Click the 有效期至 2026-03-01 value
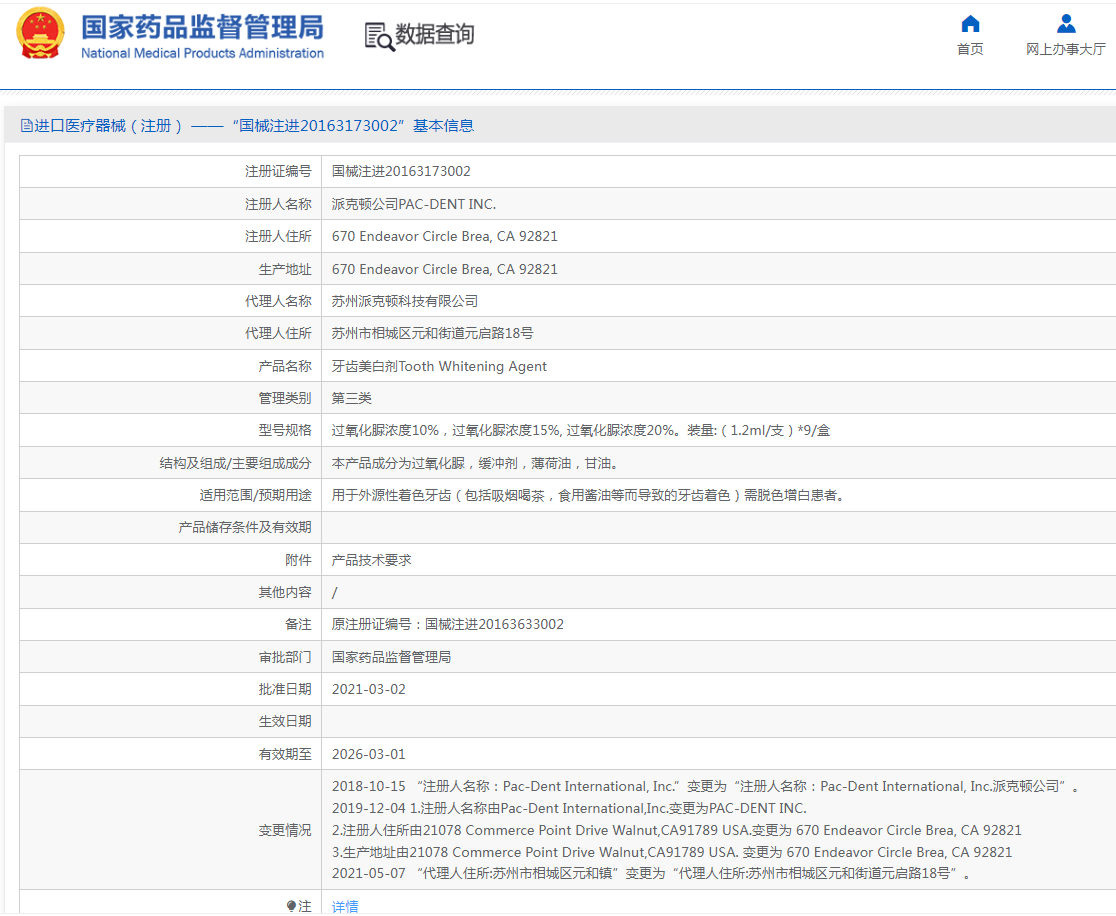 point(369,754)
